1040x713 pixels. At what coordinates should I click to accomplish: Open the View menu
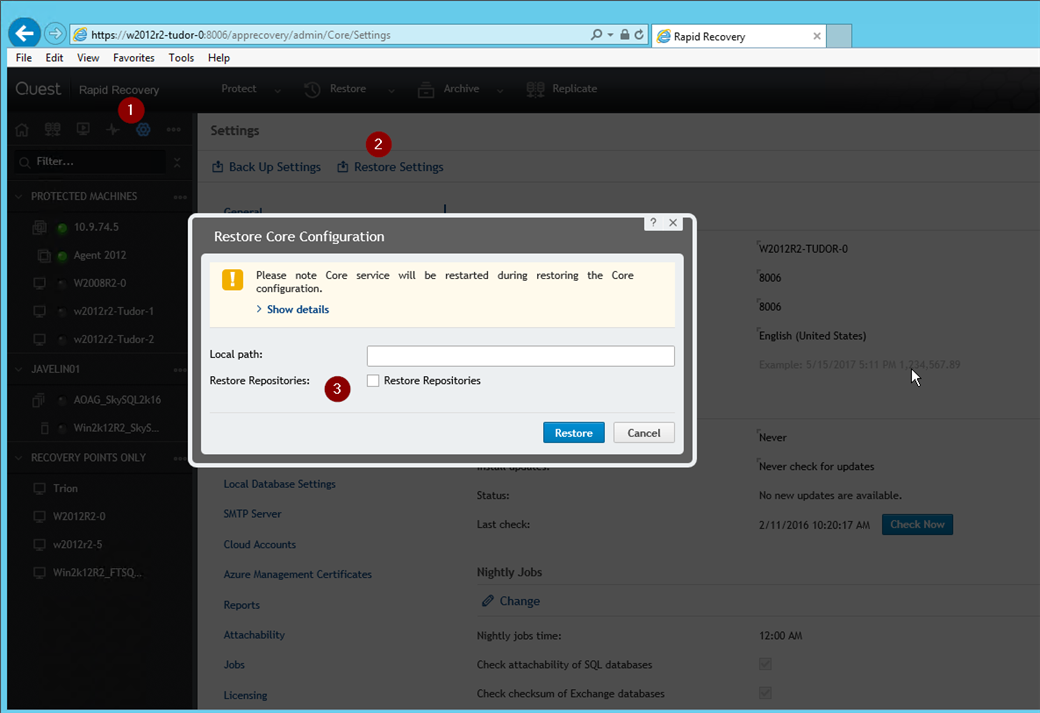pyautogui.click(x=88, y=58)
